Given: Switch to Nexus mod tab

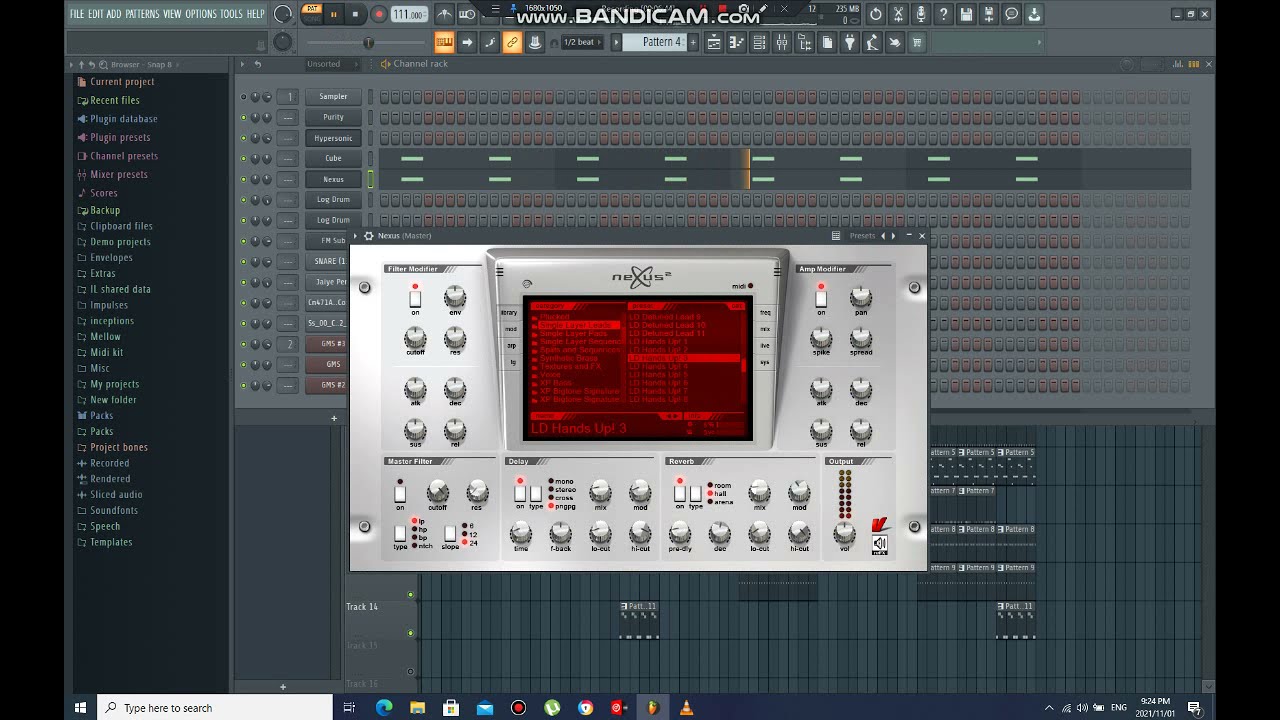Looking at the screenshot, I should pos(510,329).
